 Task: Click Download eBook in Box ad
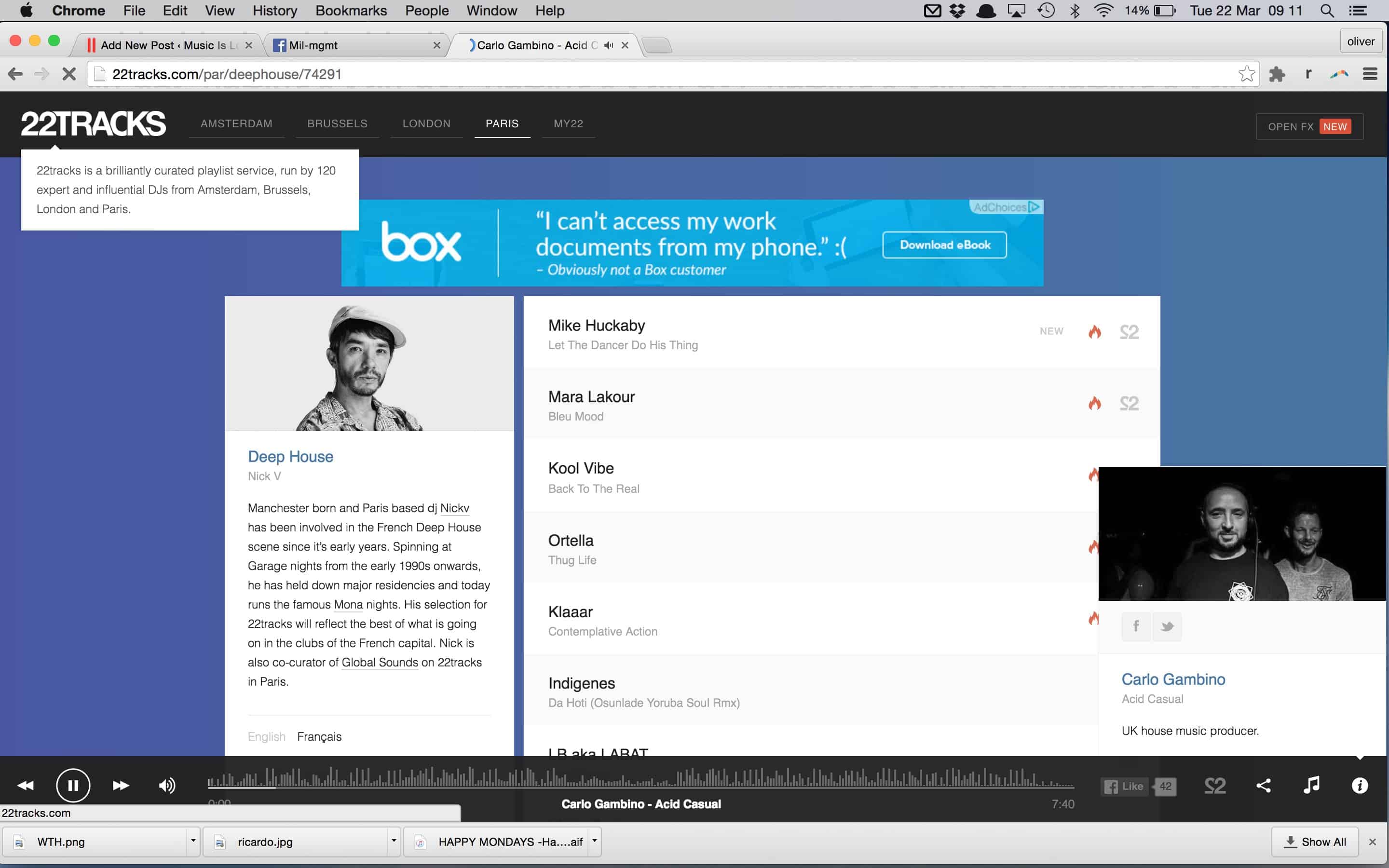point(945,244)
